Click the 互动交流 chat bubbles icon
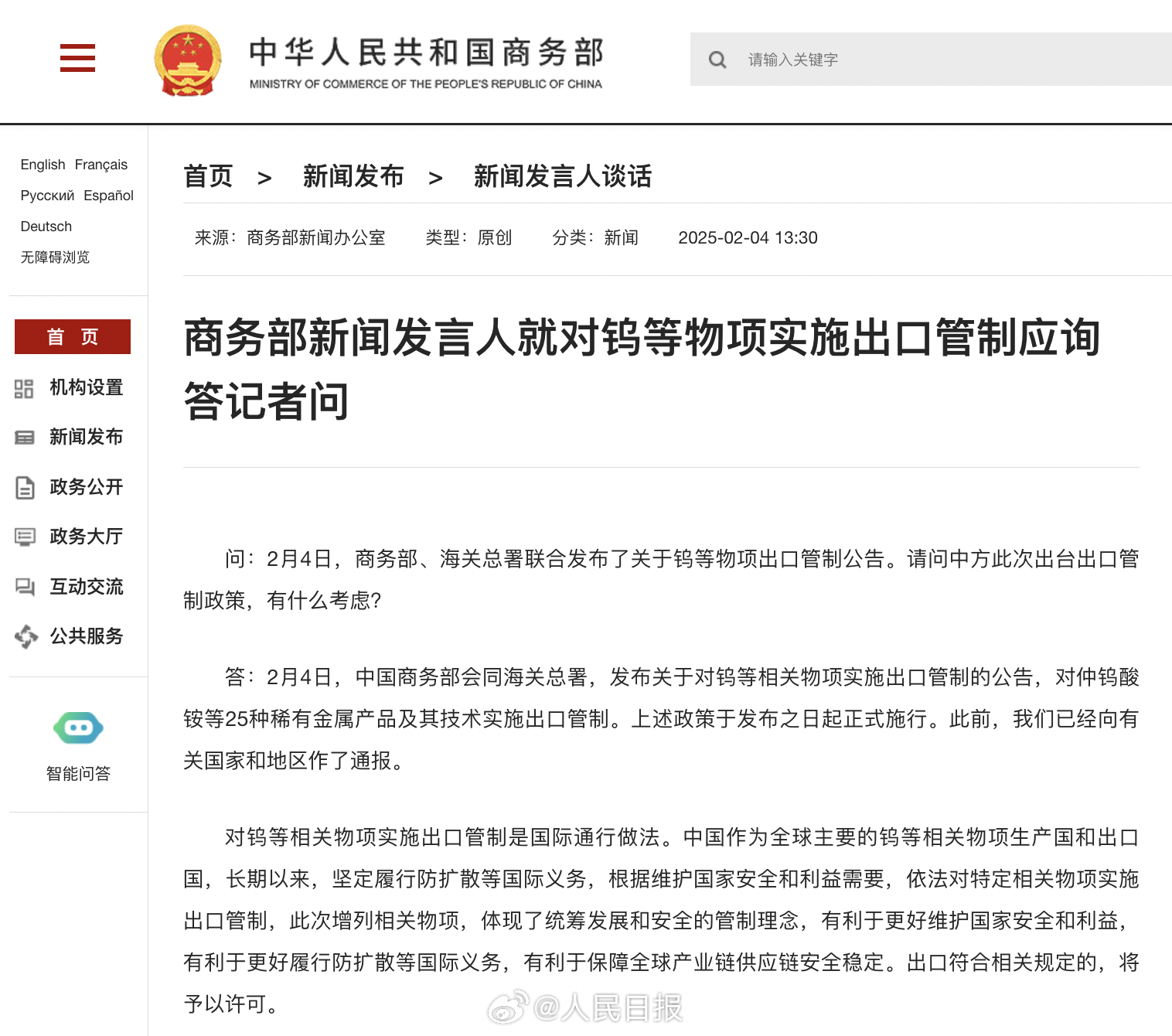The image size is (1172, 1036). click(25, 587)
